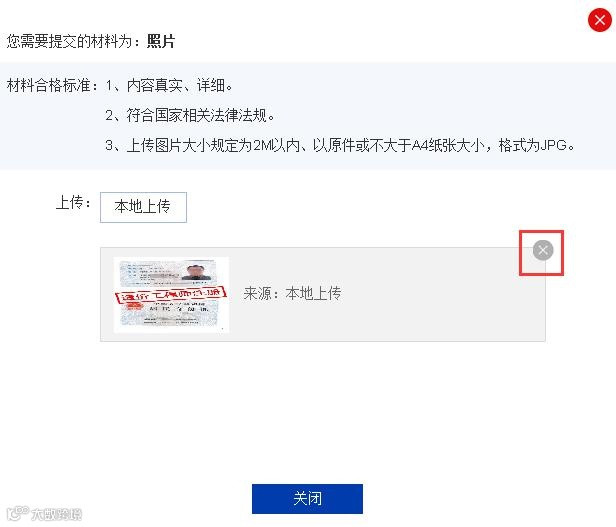
Task: Click the 本地上传 upload button
Action: pyautogui.click(x=143, y=207)
